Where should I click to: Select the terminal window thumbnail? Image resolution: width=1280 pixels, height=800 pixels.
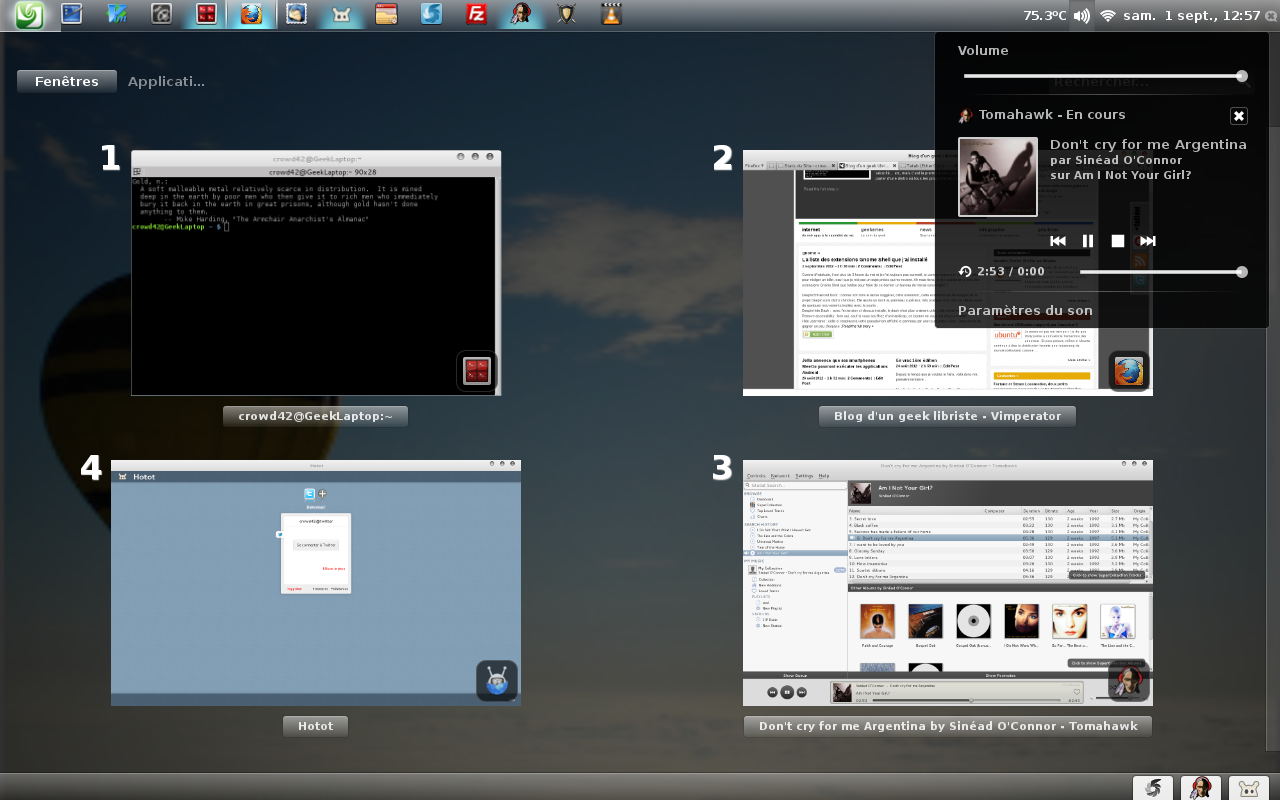point(316,273)
